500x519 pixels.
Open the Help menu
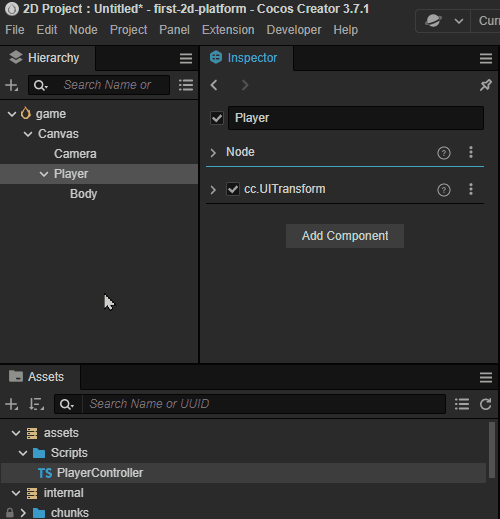pyautogui.click(x=346, y=30)
